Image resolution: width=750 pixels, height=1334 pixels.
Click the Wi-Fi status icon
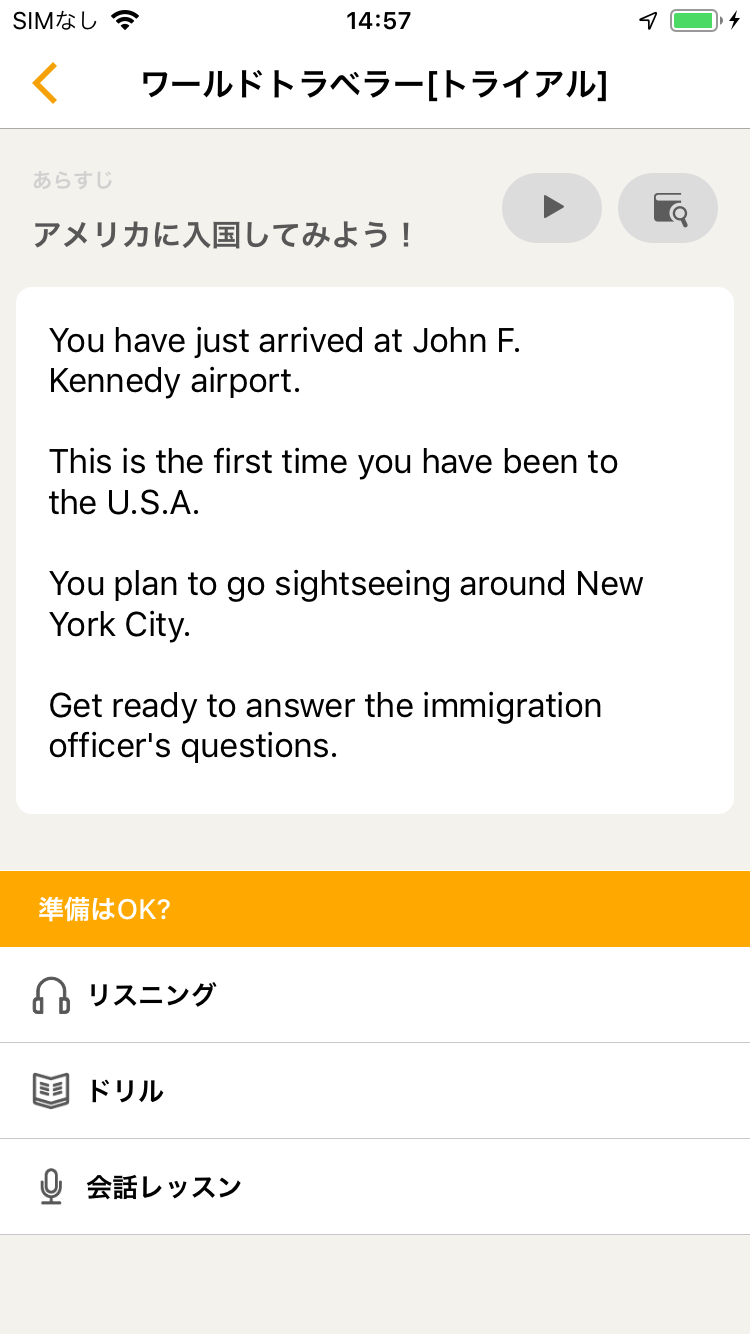point(125,21)
